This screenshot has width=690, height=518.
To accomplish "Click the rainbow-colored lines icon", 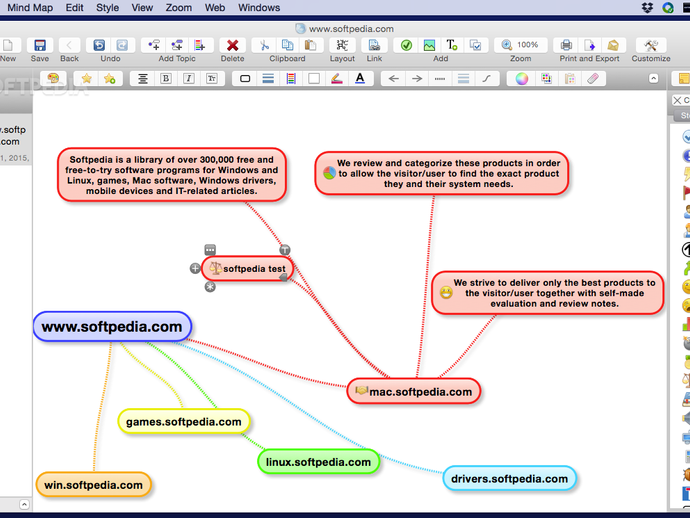I will [x=291, y=78].
